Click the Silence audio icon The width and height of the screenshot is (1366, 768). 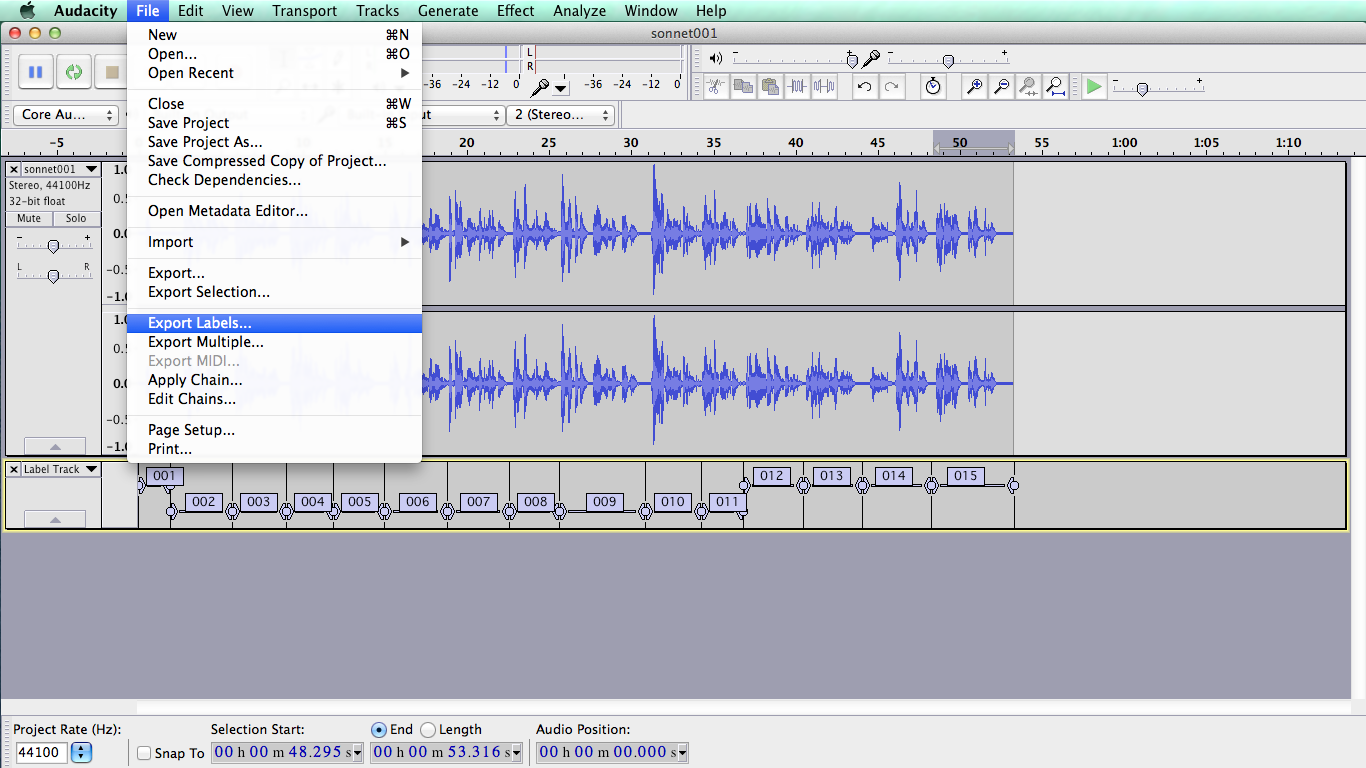(823, 87)
